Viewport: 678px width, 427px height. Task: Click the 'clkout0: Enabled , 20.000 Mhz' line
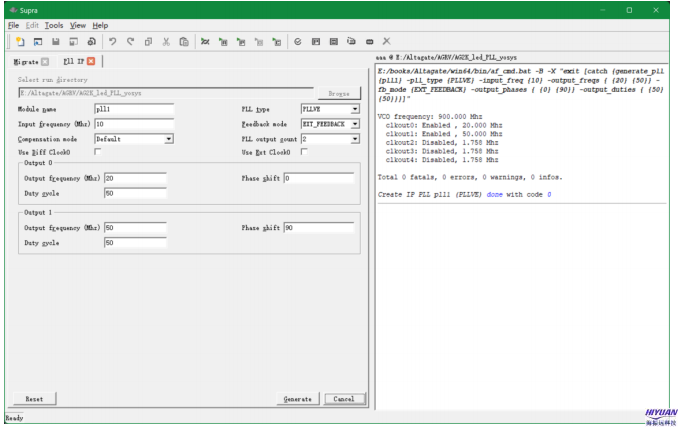[444, 125]
